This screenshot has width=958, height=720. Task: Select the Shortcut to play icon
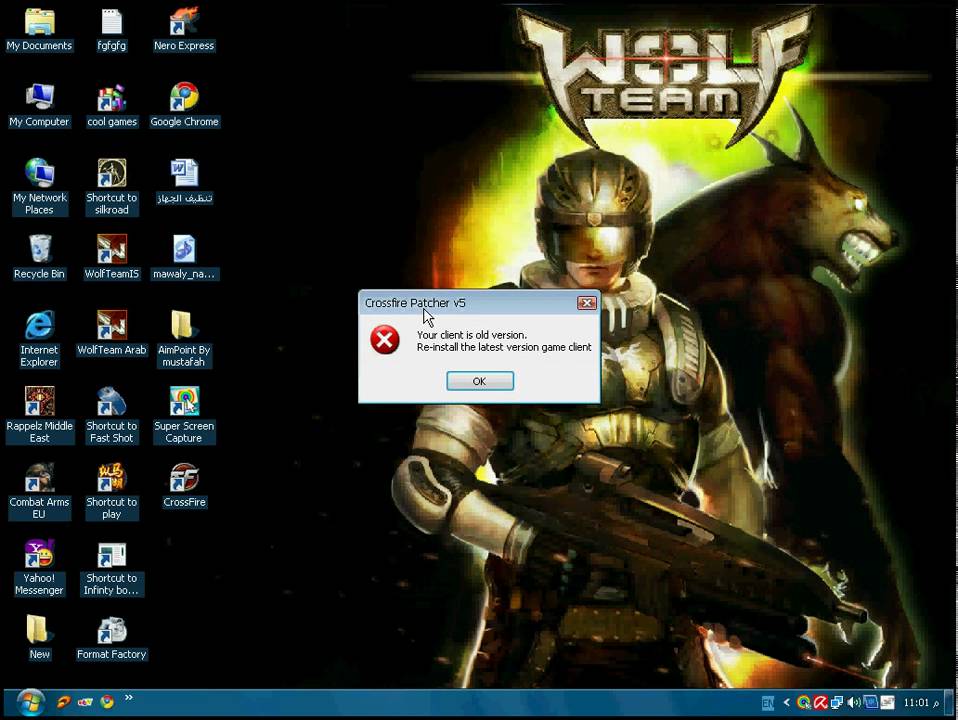pos(111,491)
